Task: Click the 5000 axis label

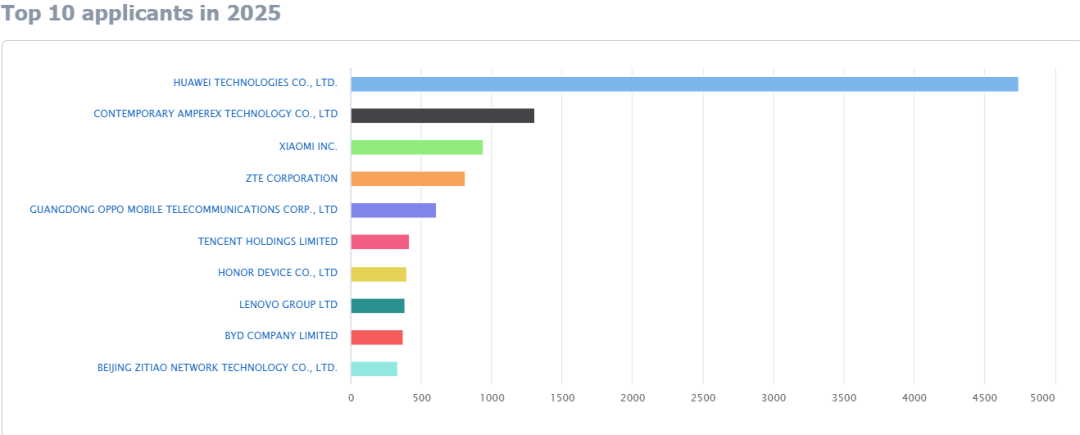Action: pos(1043,398)
